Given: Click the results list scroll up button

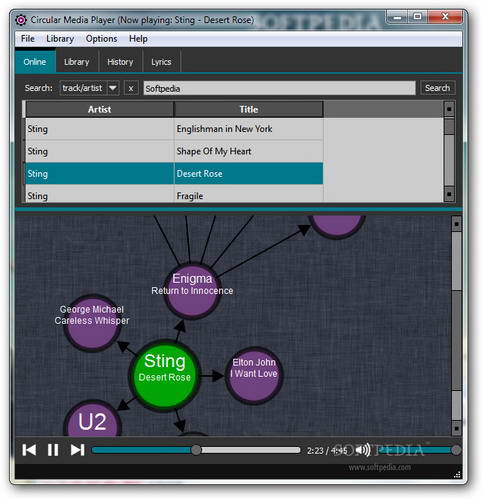Looking at the screenshot, I should click(x=449, y=109).
